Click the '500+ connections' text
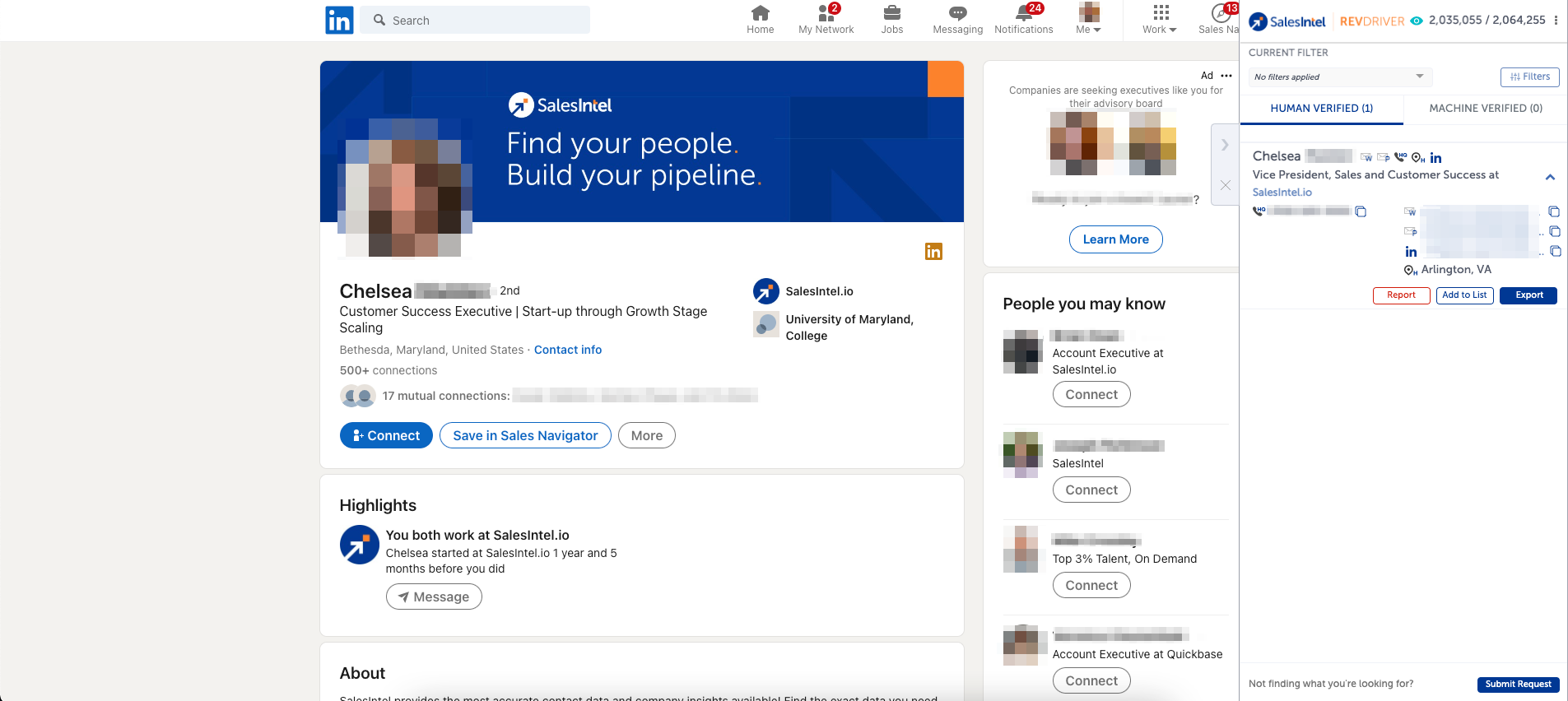Screen dimensions: 1568x701 point(389,370)
